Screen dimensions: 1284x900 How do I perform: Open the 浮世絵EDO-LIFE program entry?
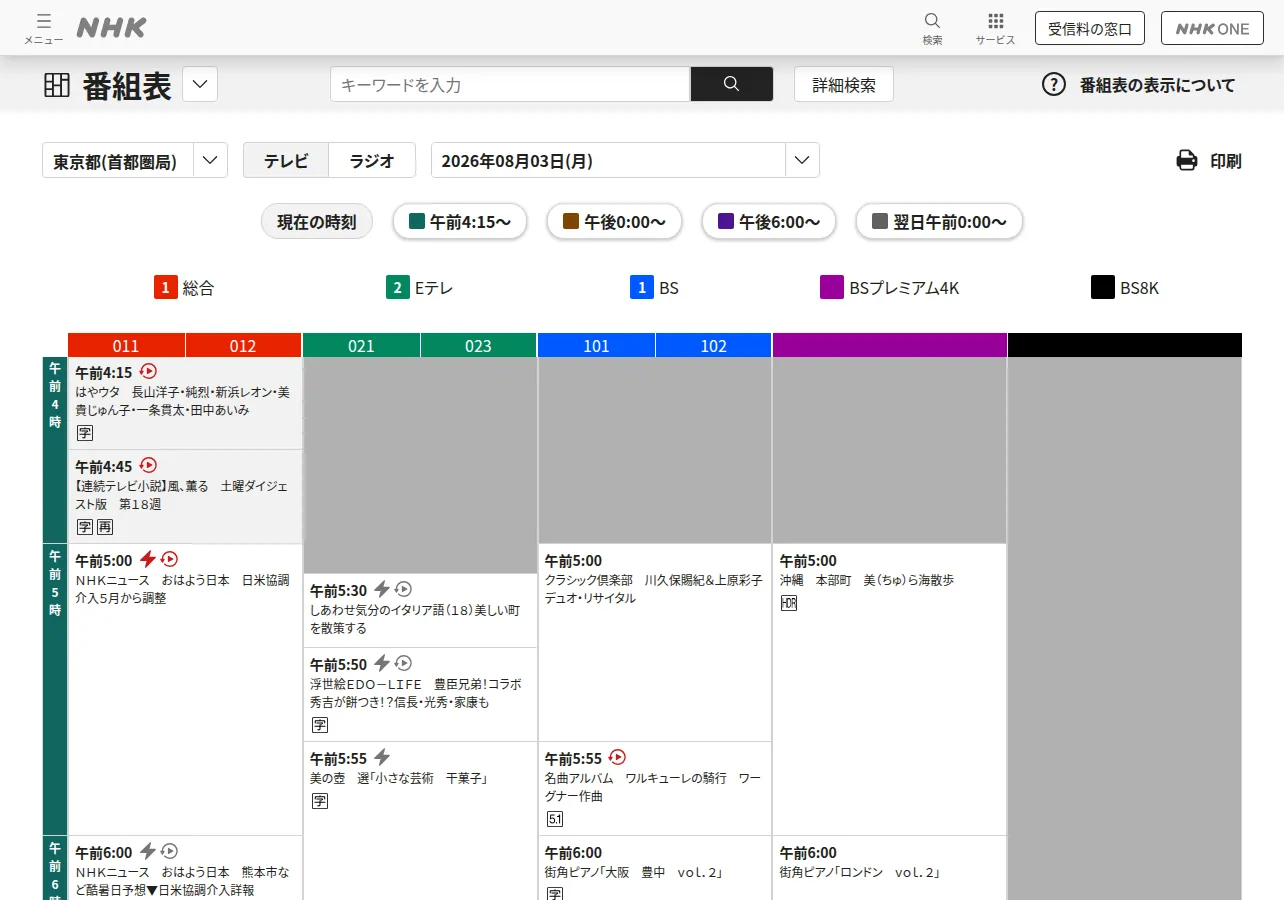pos(420,694)
